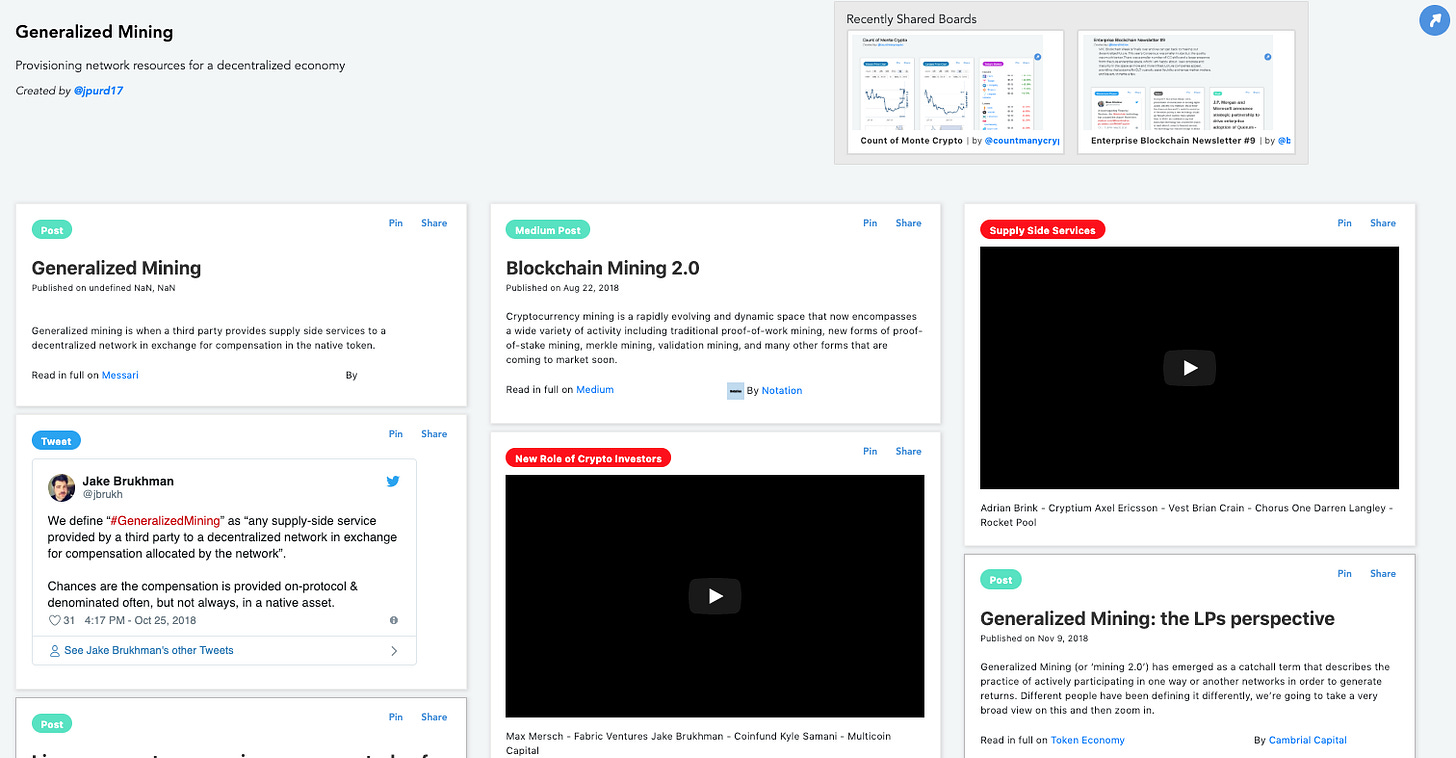
Task: Click the New Role of Crypto Investors tag
Action: pos(588,458)
